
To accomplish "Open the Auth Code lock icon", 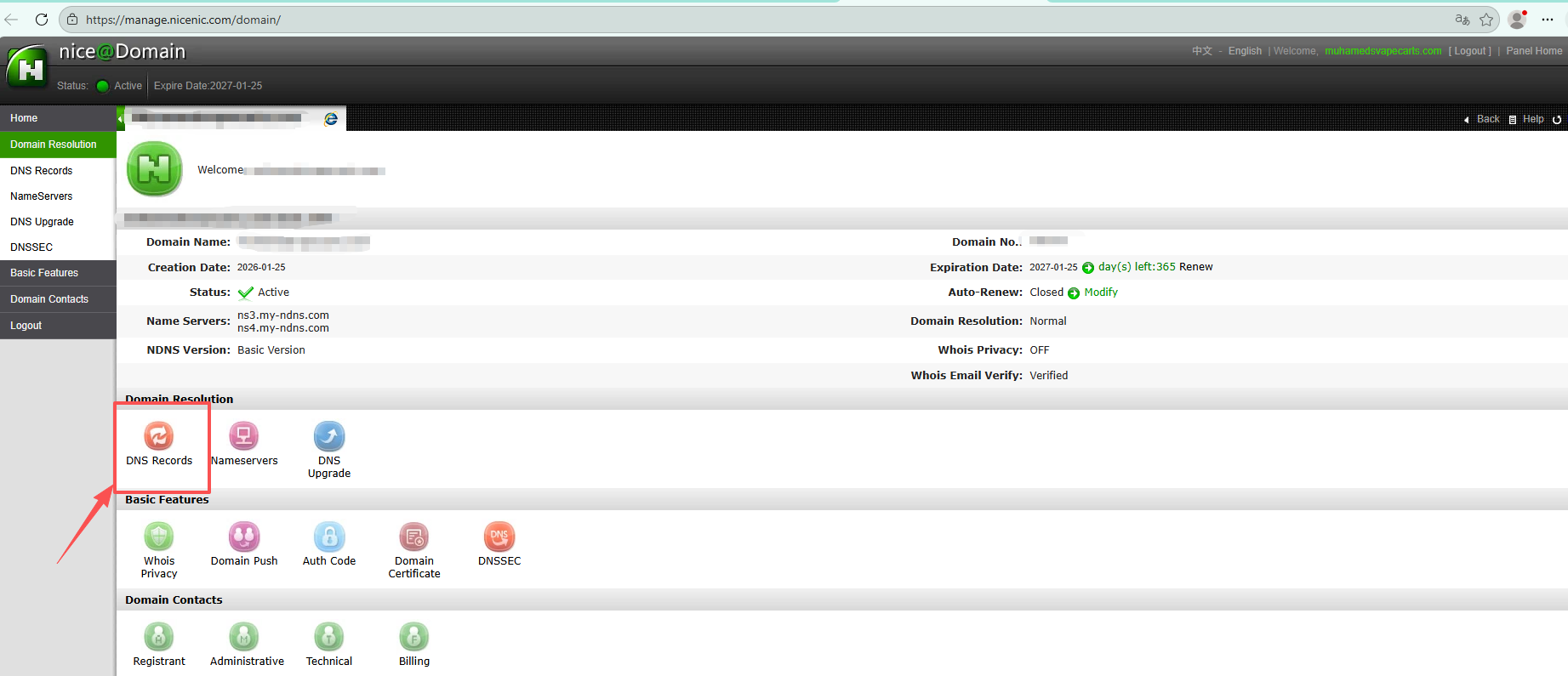I will (x=329, y=537).
